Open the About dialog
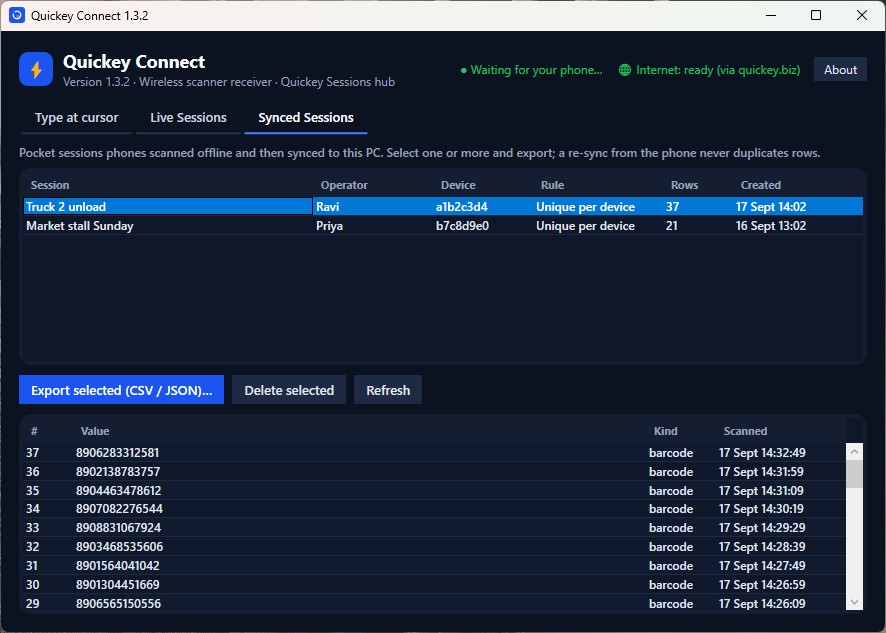This screenshot has width=886, height=633. (840, 70)
